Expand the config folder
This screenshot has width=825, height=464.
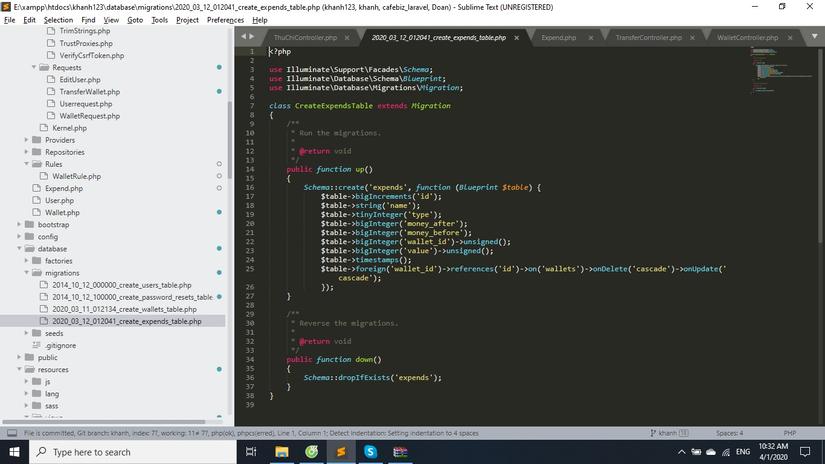tap(19, 237)
